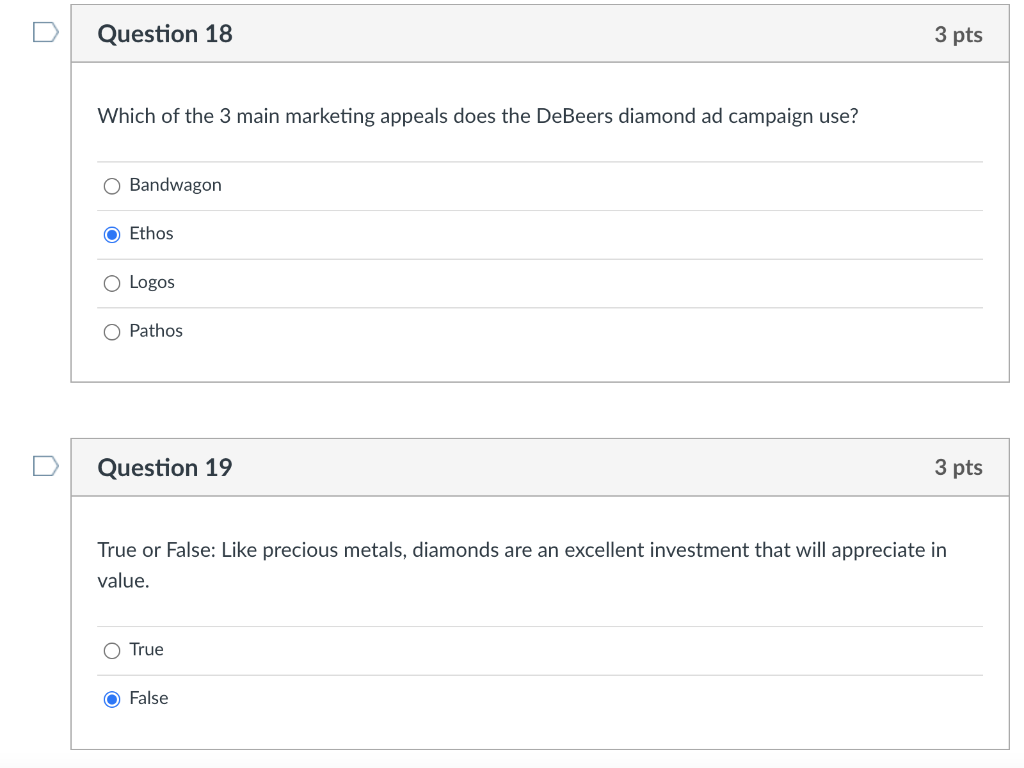
Task: Click the selected Ethos radio button
Action: point(112,234)
